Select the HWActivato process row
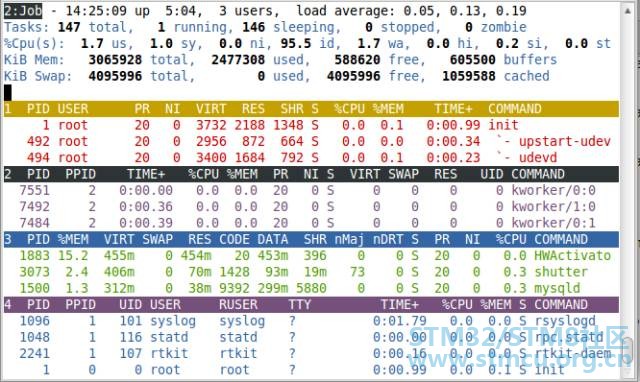This screenshot has height=382, width=640. (x=311, y=256)
